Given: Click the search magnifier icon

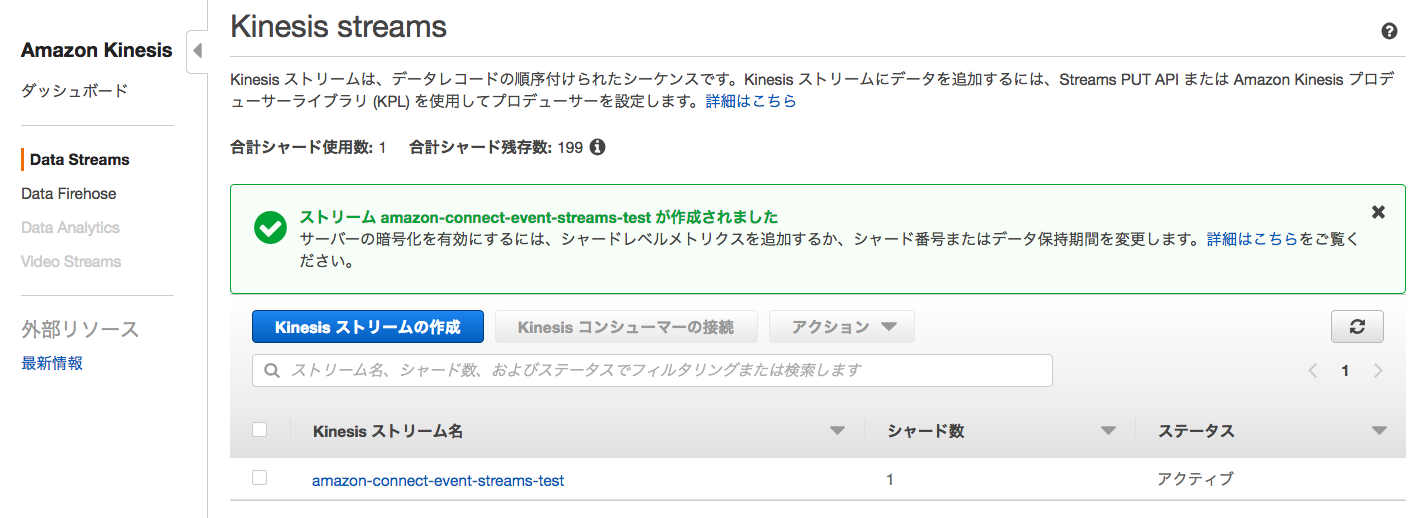Looking at the screenshot, I should [271, 370].
